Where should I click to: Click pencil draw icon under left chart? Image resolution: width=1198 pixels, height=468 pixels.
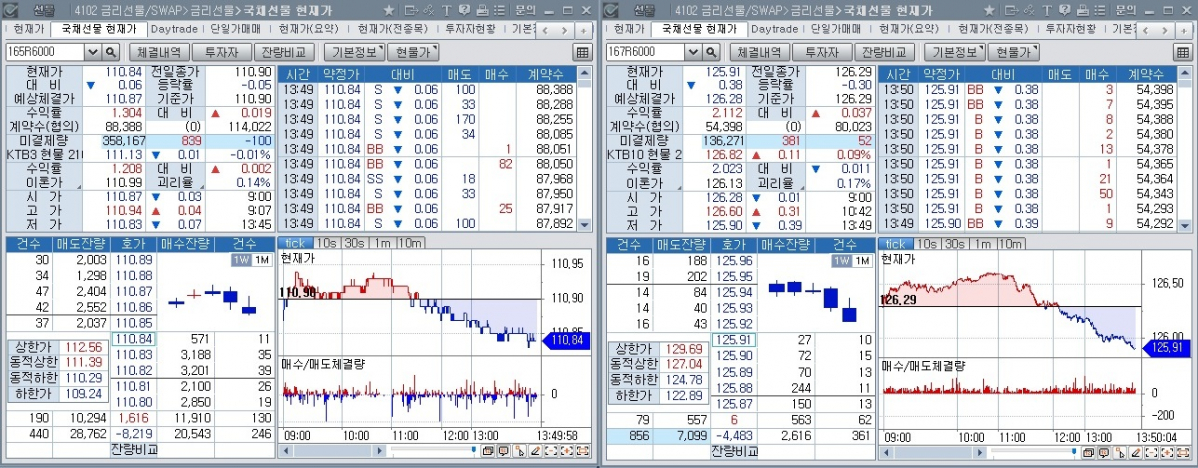[x=536, y=450]
